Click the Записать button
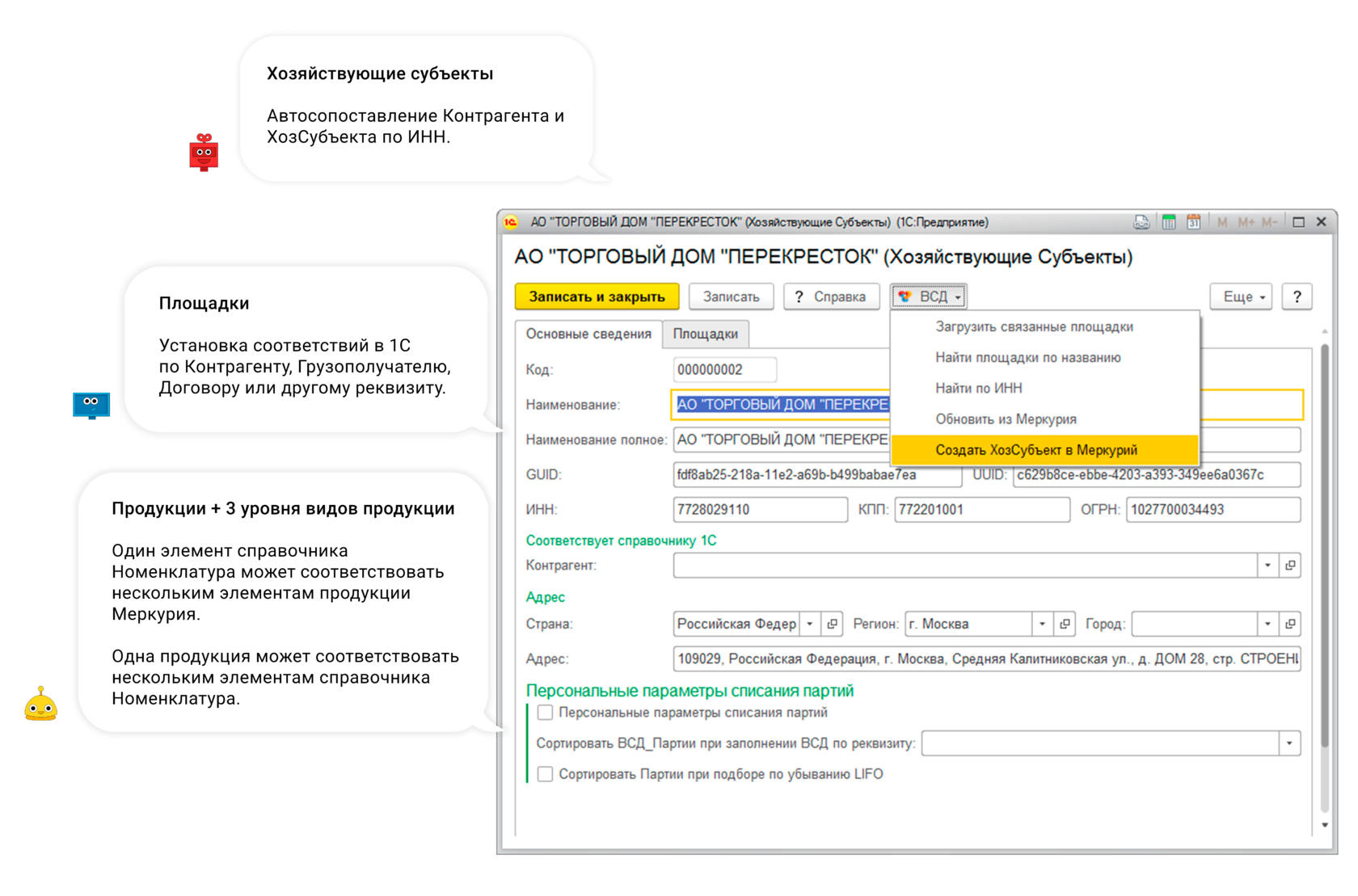The height and width of the screenshot is (896, 1358). tap(731, 297)
